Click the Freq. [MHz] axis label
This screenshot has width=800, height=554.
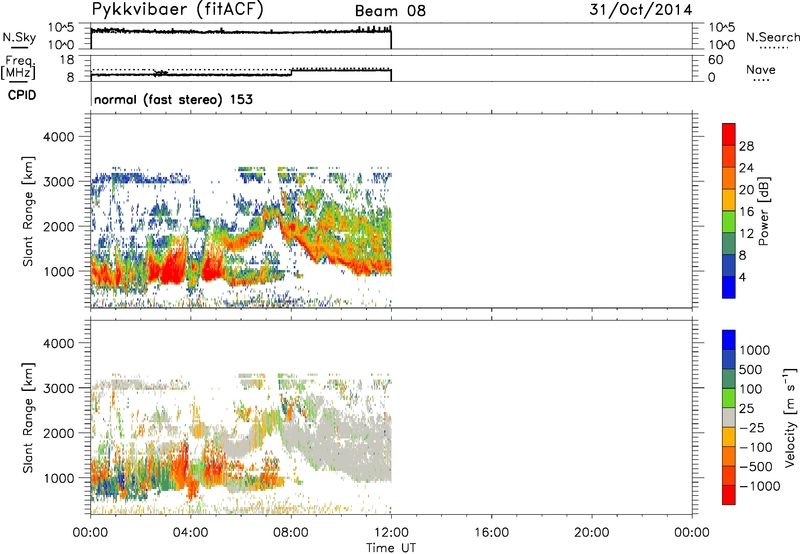point(19,68)
